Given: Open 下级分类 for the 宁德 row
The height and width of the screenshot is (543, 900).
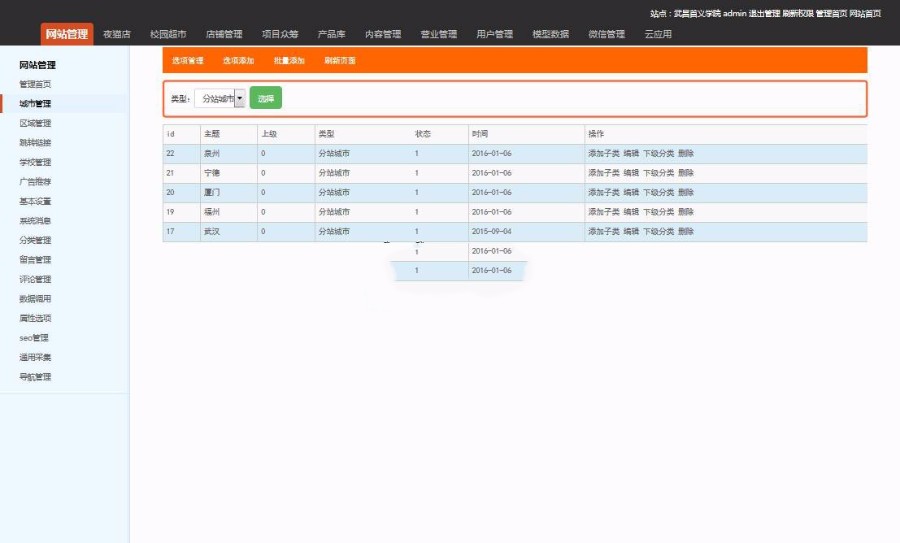Looking at the screenshot, I should [x=658, y=173].
